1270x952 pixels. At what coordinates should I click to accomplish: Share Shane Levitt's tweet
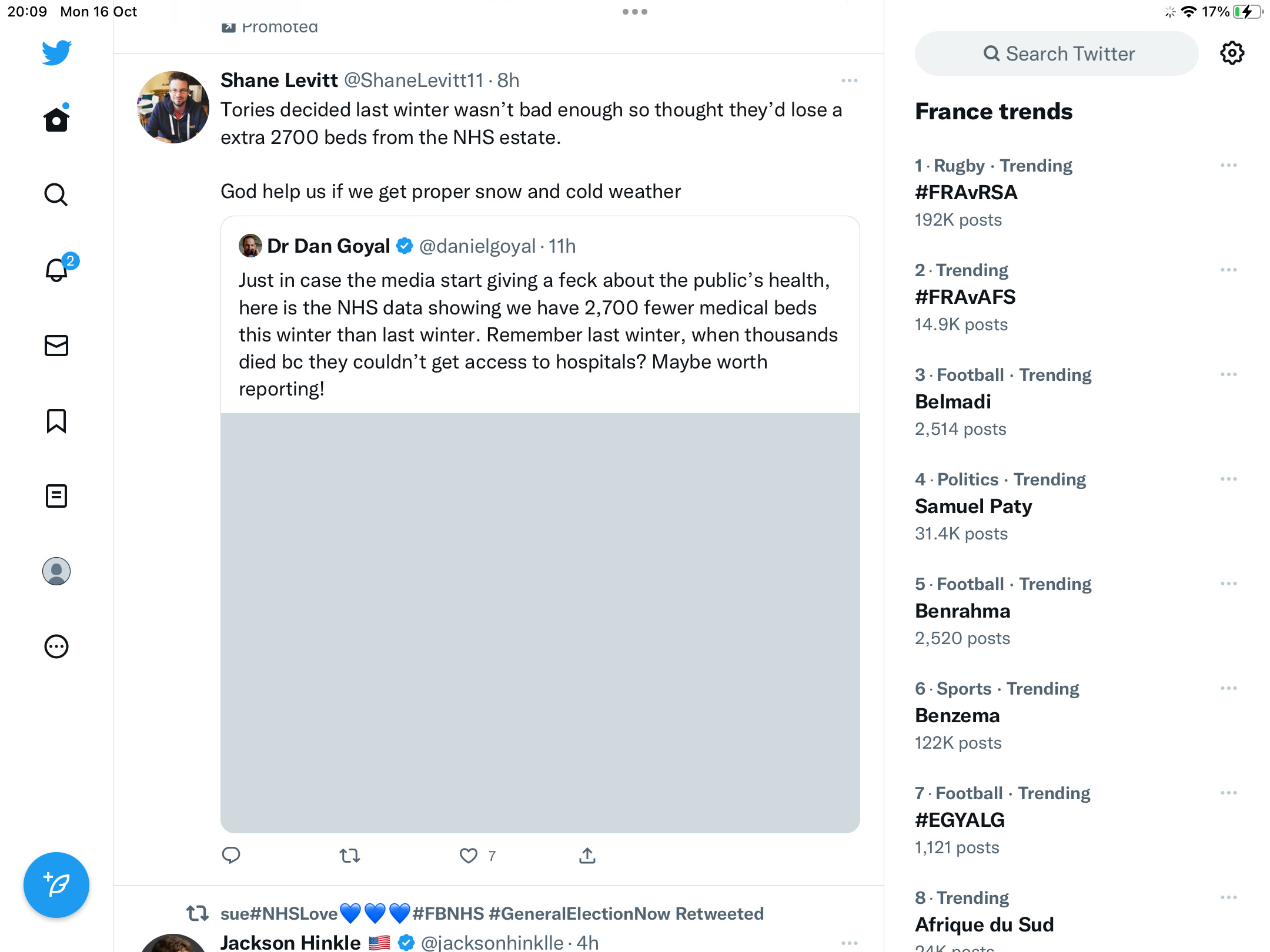(x=587, y=856)
